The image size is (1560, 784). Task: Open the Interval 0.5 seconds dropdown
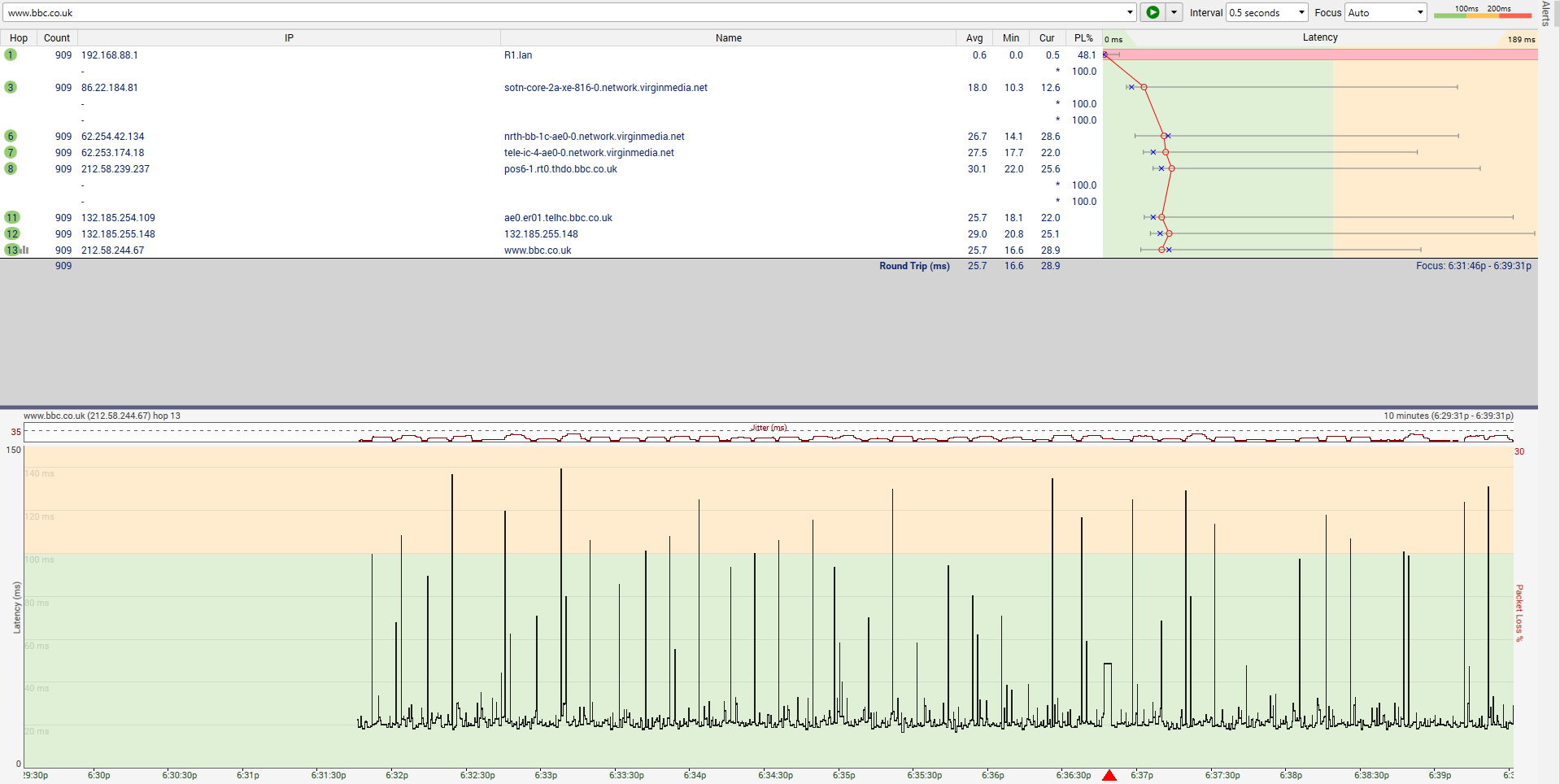(x=1266, y=12)
